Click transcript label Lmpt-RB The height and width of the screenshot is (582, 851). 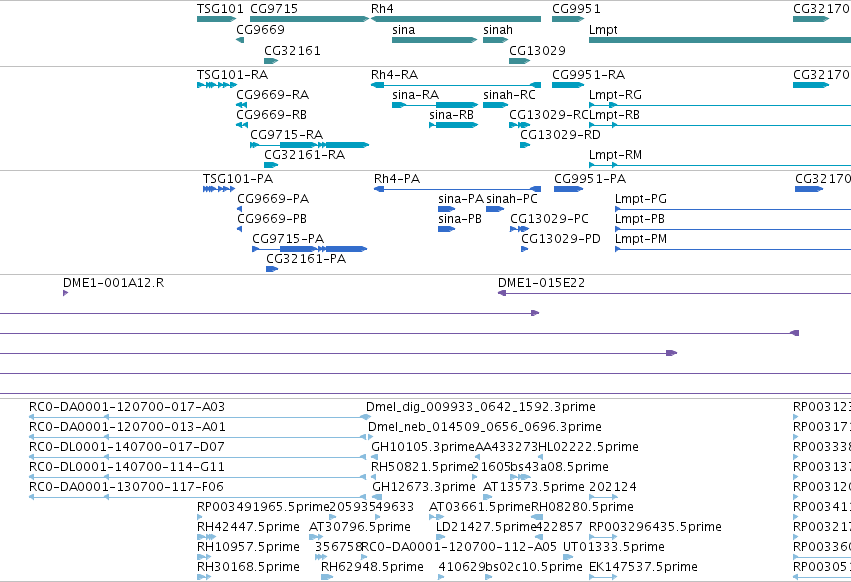click(x=614, y=115)
